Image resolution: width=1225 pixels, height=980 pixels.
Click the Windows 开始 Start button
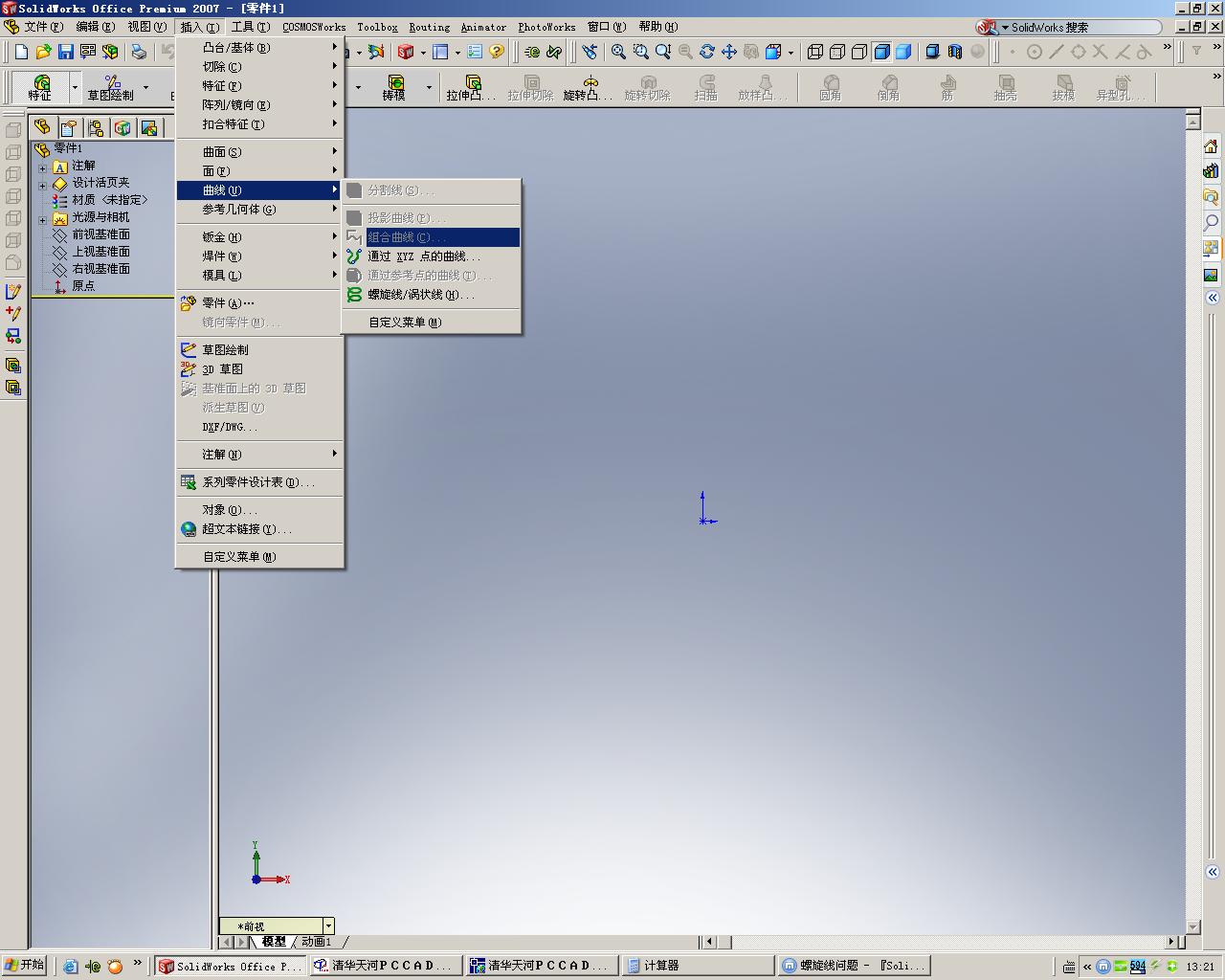[x=24, y=965]
